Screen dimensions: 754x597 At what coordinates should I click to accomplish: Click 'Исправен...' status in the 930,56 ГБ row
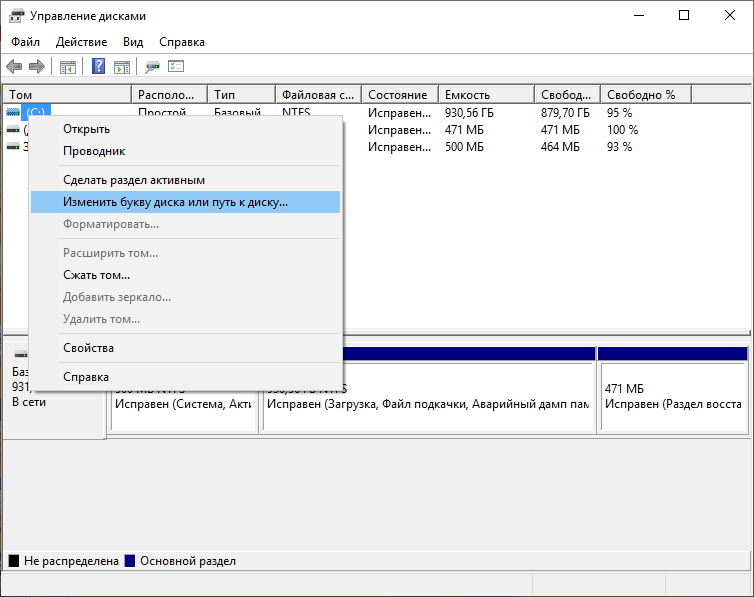399,113
